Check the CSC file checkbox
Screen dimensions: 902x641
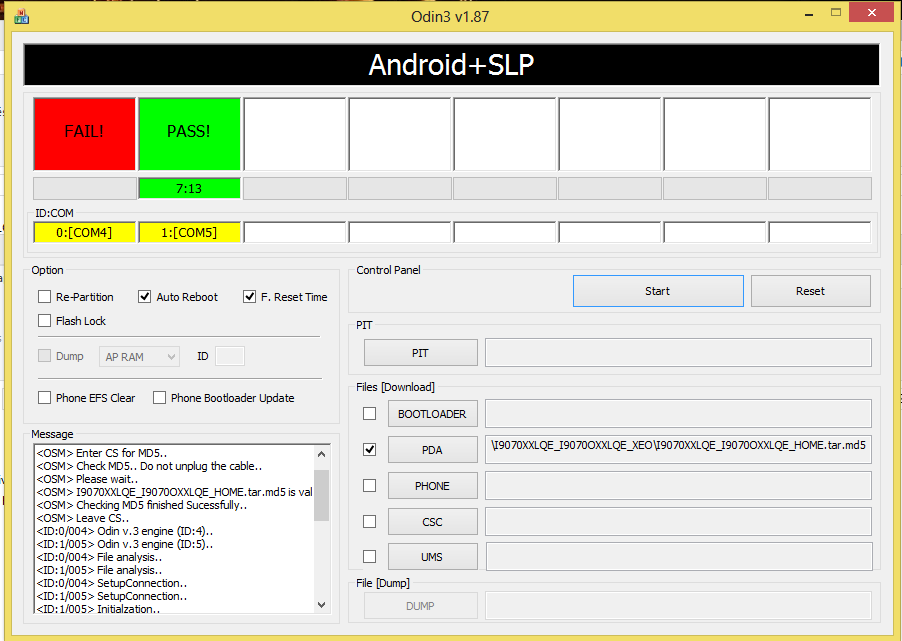pyautogui.click(x=369, y=521)
